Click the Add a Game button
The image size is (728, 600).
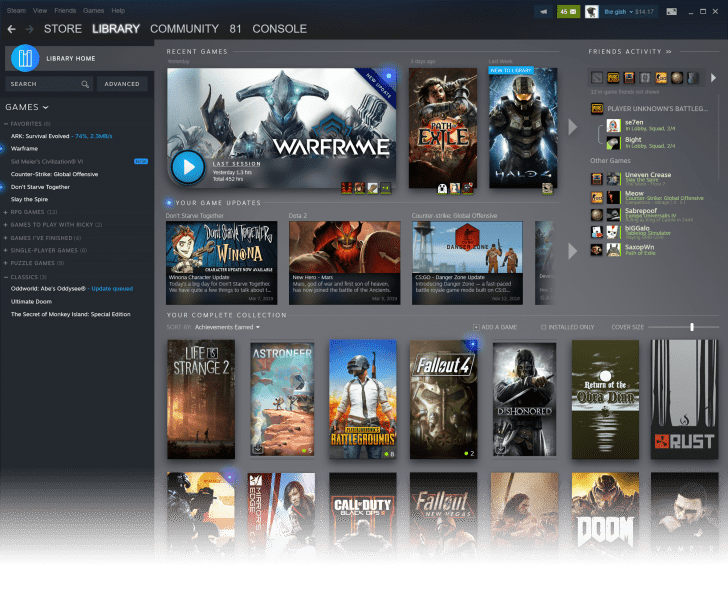point(497,327)
